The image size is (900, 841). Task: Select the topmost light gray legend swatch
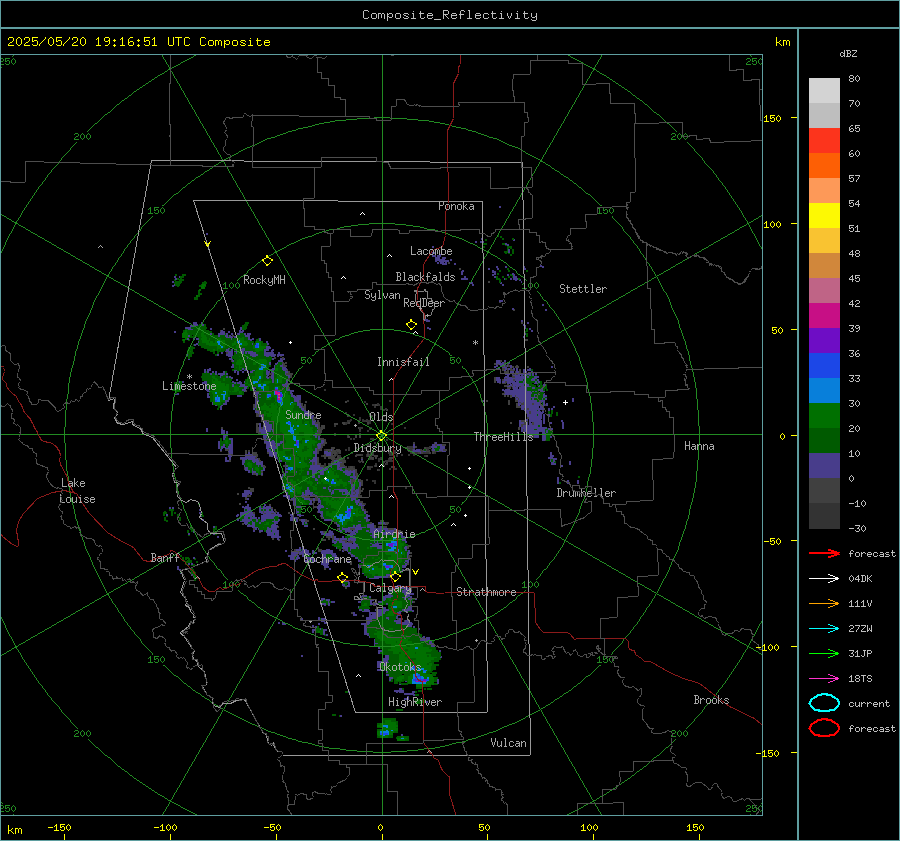tap(824, 91)
